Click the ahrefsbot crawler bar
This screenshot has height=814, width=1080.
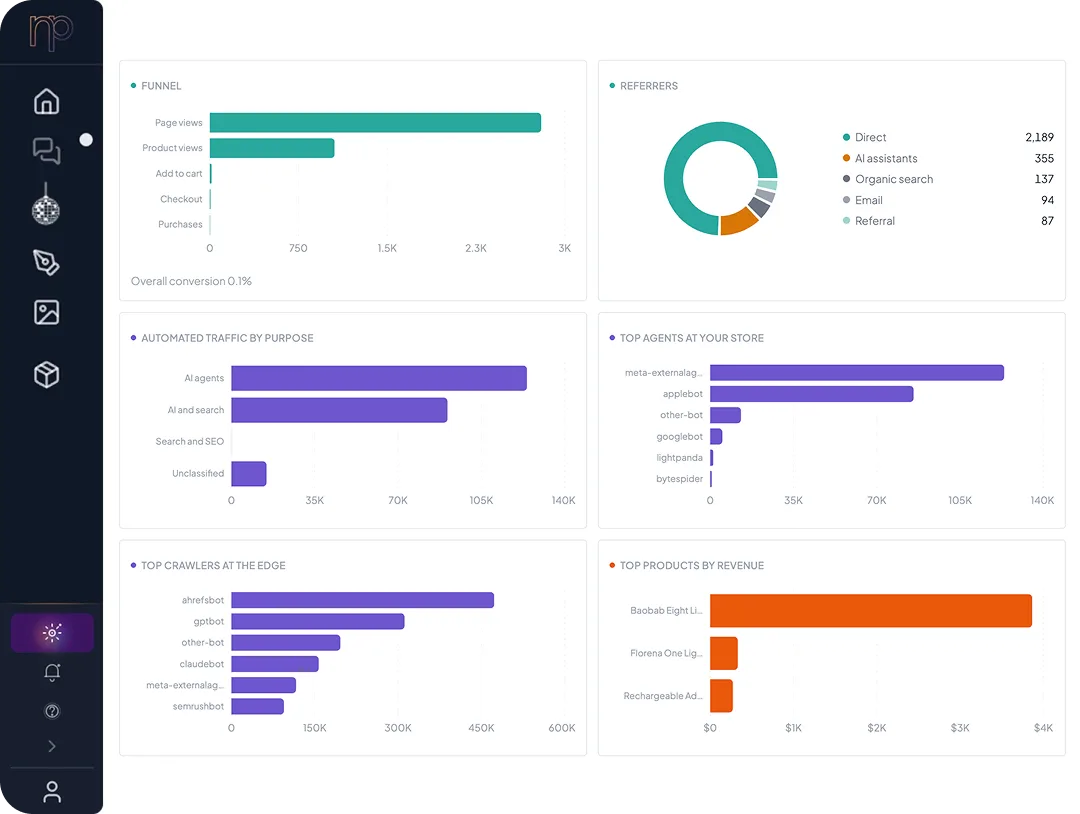(362, 600)
